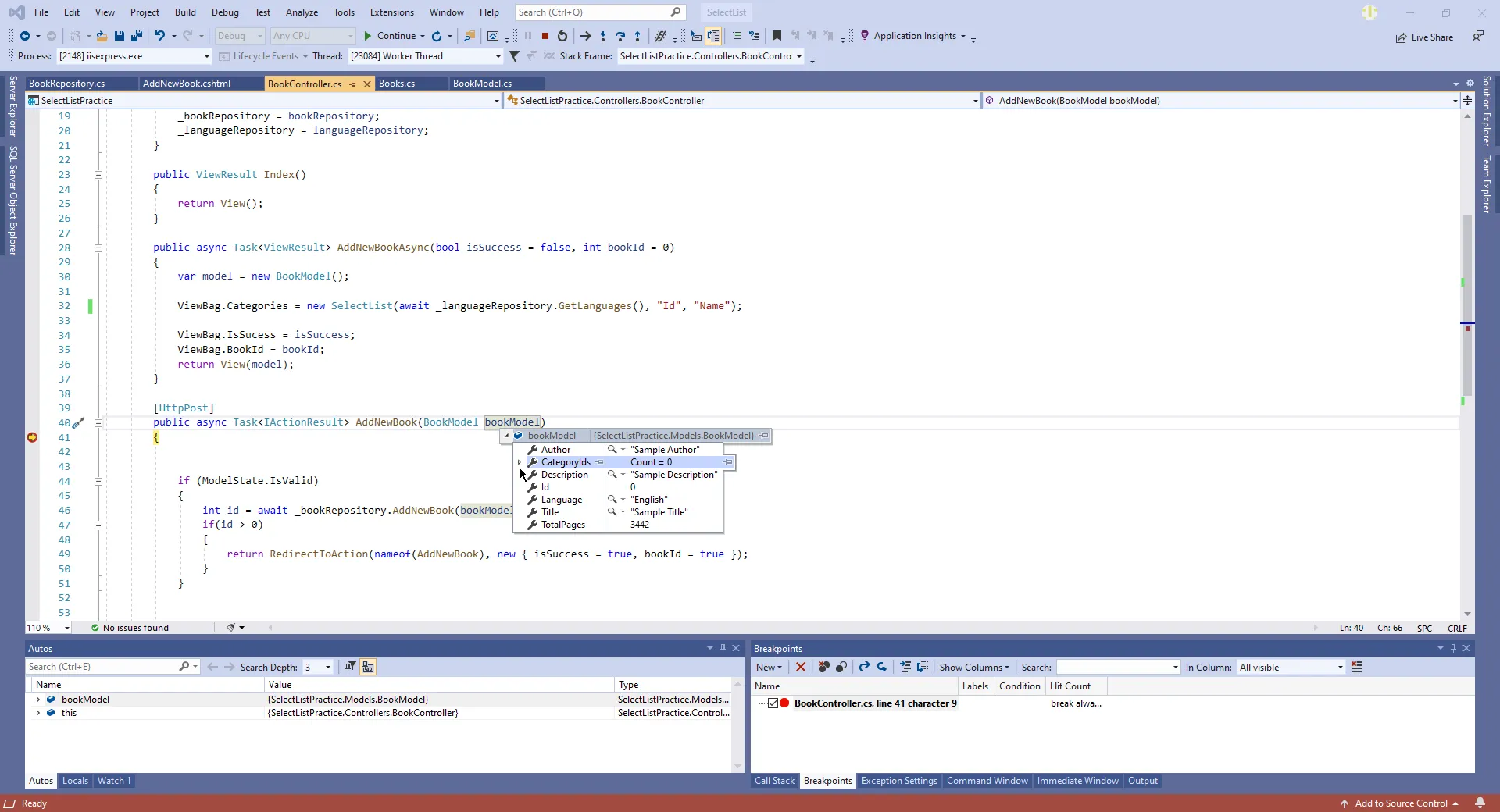Click the Live Share button
The width and height of the screenshot is (1500, 812).
coord(1424,37)
